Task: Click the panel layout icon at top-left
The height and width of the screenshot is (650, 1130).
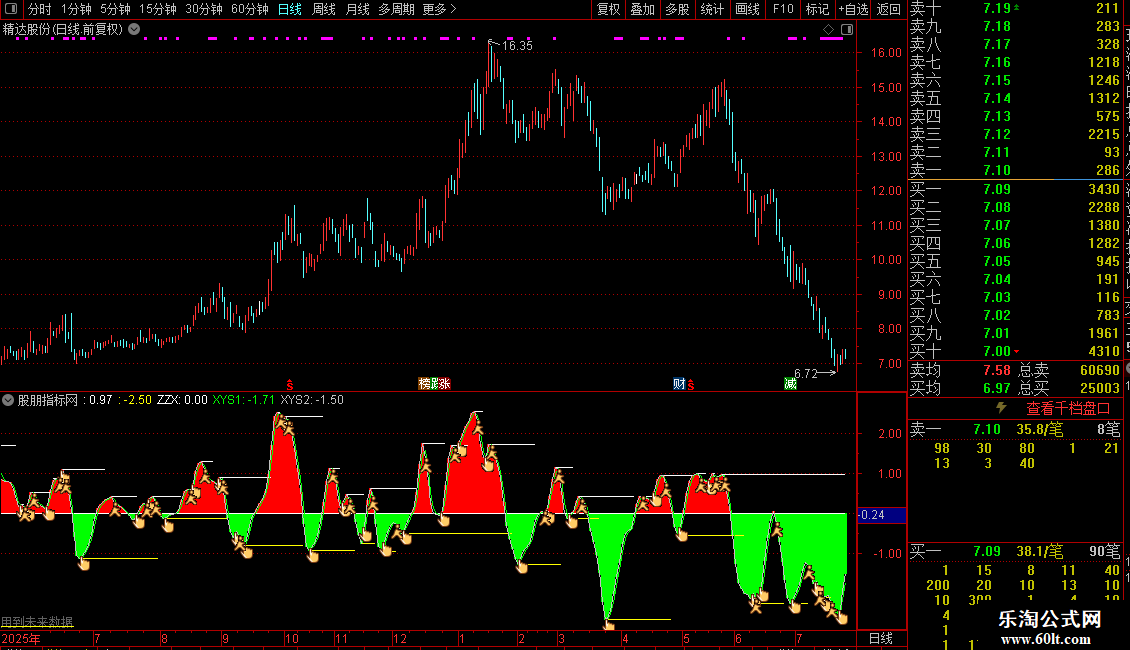Action: [x=11, y=9]
